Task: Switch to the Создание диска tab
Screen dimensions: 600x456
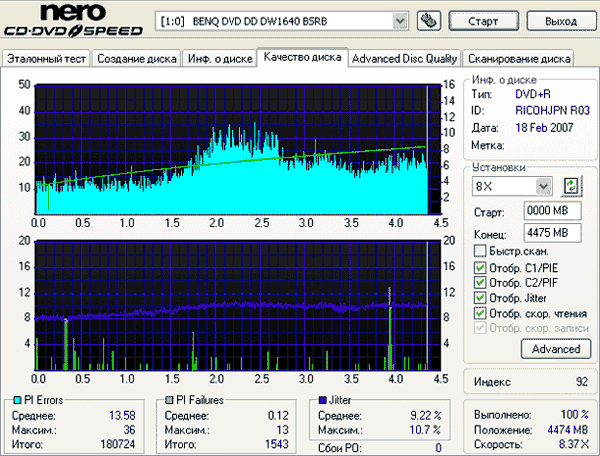Action: pos(137,59)
